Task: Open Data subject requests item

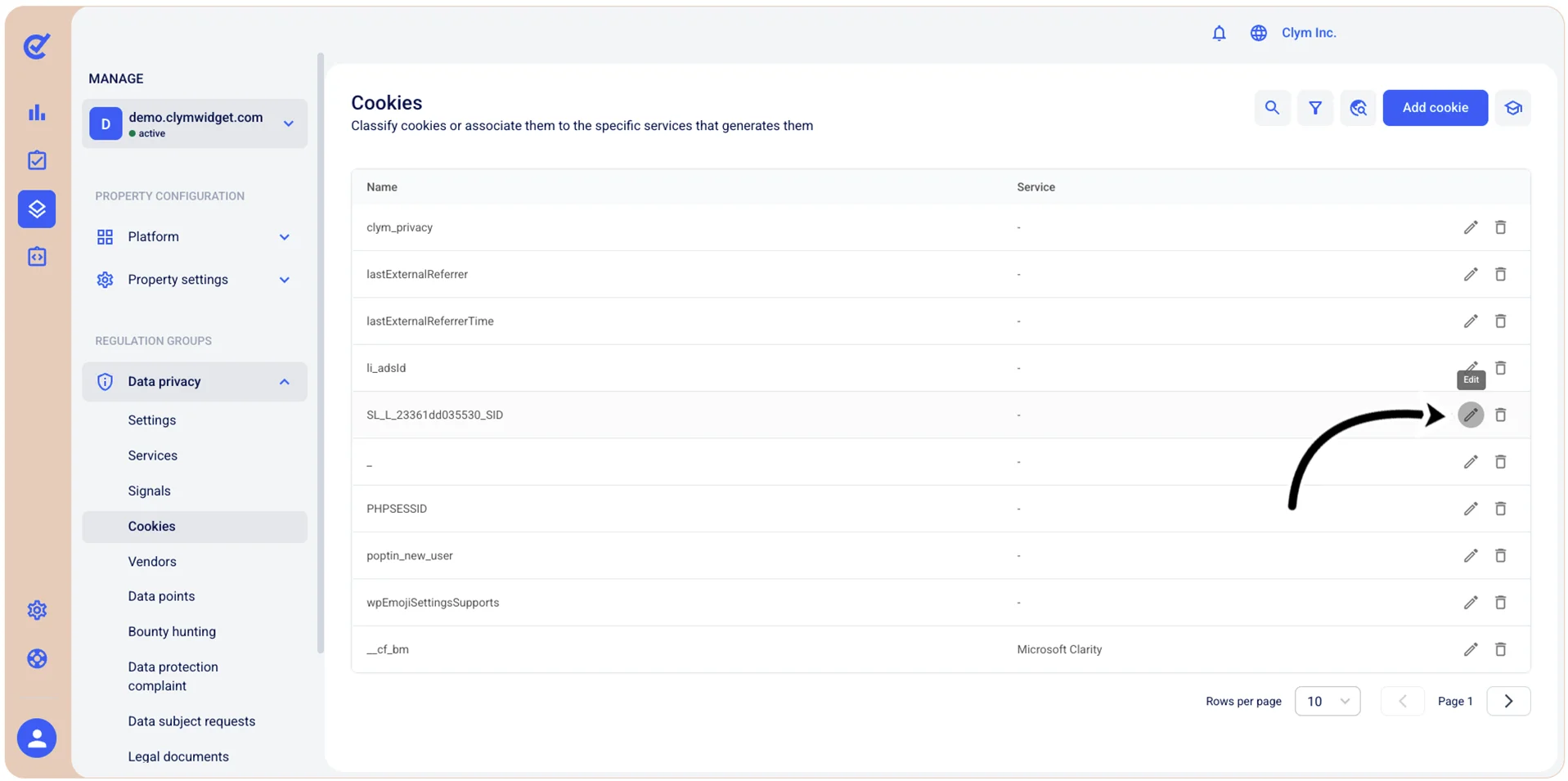Action: (x=191, y=721)
